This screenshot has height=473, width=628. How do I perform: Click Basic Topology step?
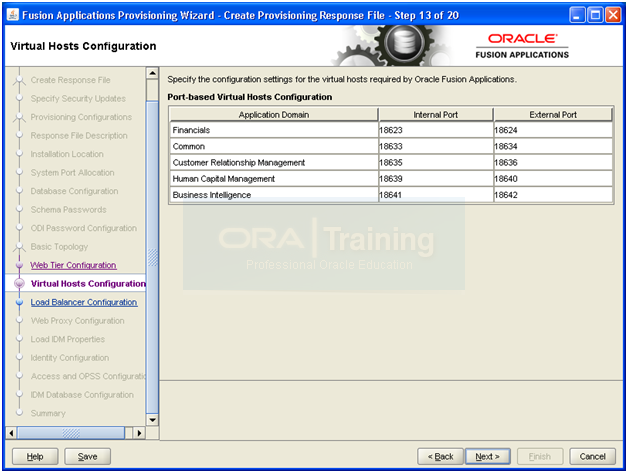click(x=59, y=246)
